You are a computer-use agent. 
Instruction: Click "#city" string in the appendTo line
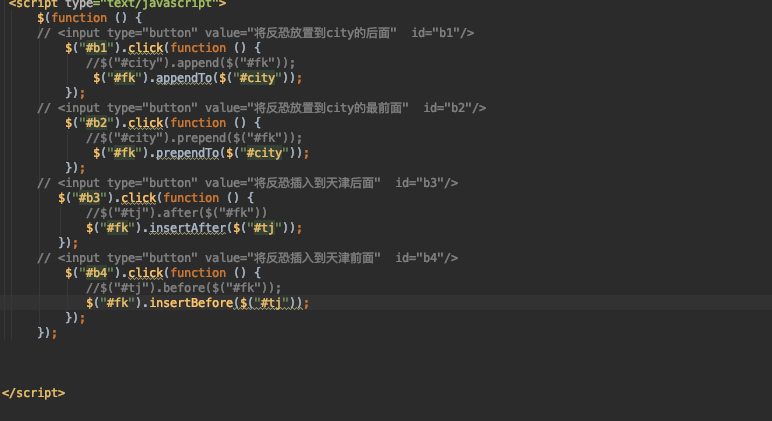coord(257,78)
